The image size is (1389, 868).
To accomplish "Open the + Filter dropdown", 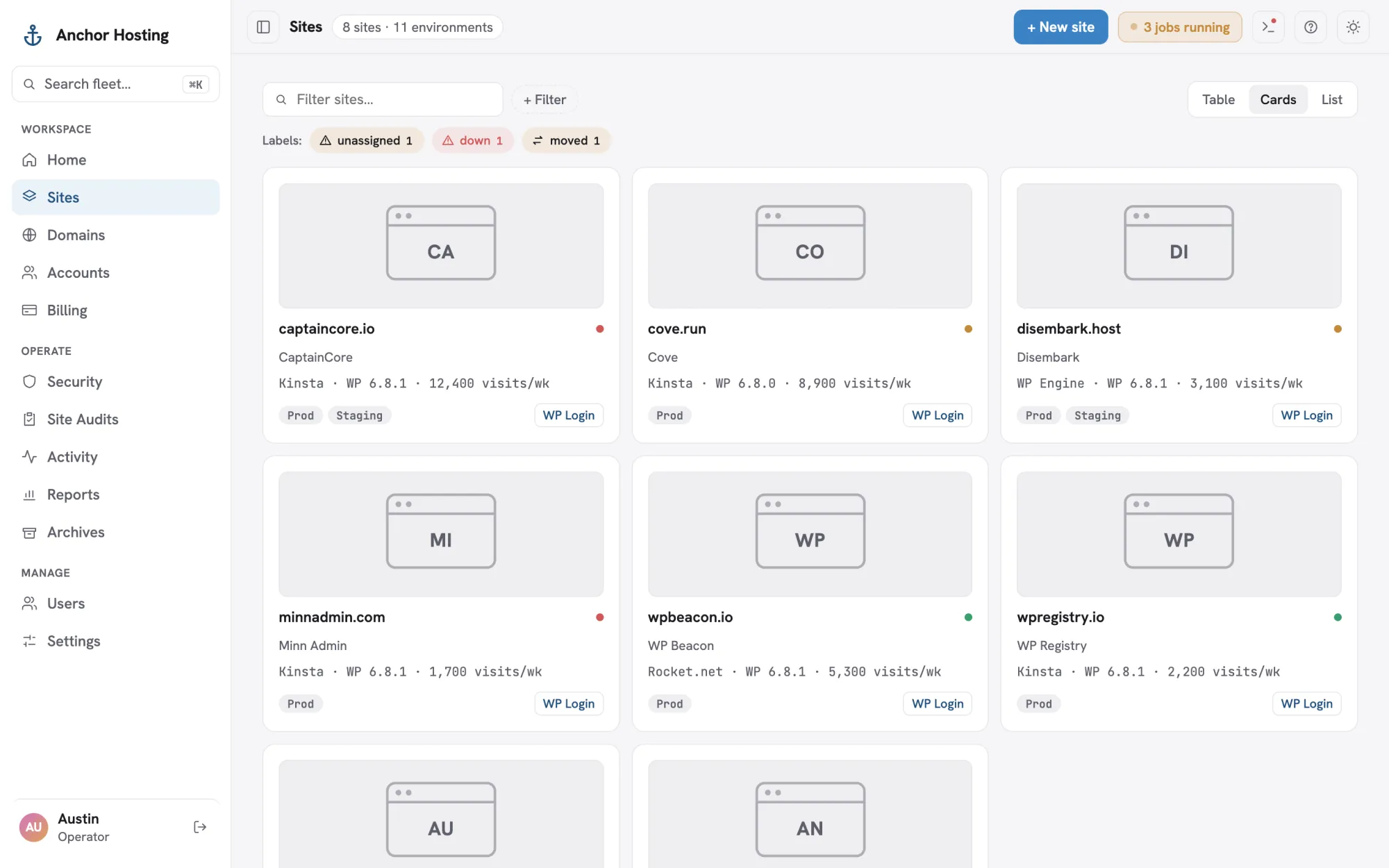I will click(544, 99).
